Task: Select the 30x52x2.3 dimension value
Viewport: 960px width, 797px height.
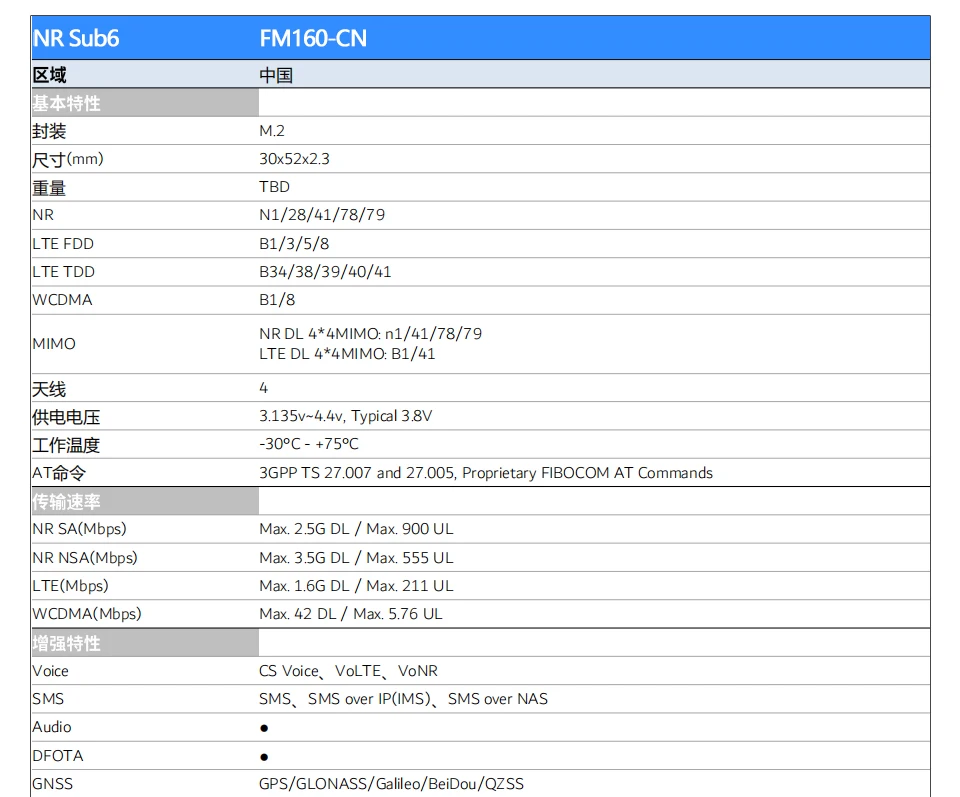Action: [x=294, y=159]
